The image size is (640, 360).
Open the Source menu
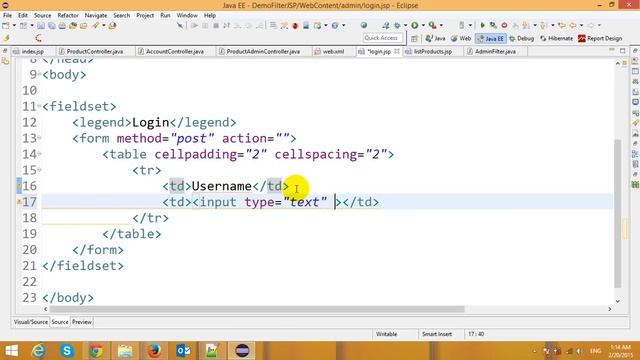pyautogui.click(x=42, y=15)
